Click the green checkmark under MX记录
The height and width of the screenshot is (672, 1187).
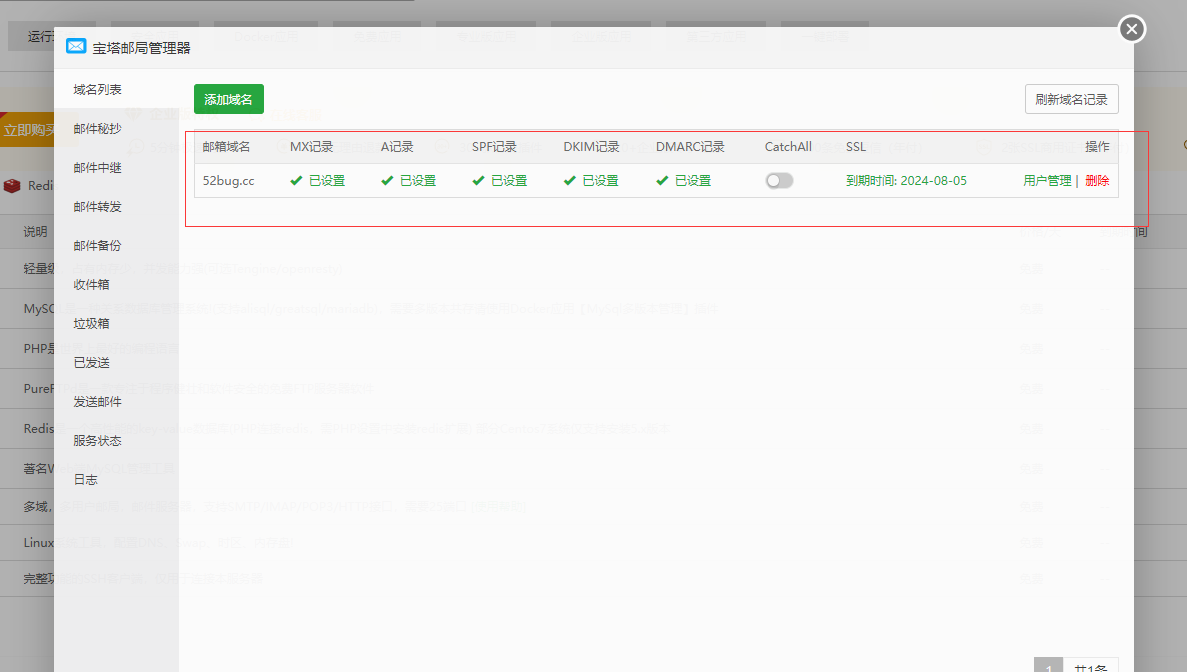click(x=296, y=181)
